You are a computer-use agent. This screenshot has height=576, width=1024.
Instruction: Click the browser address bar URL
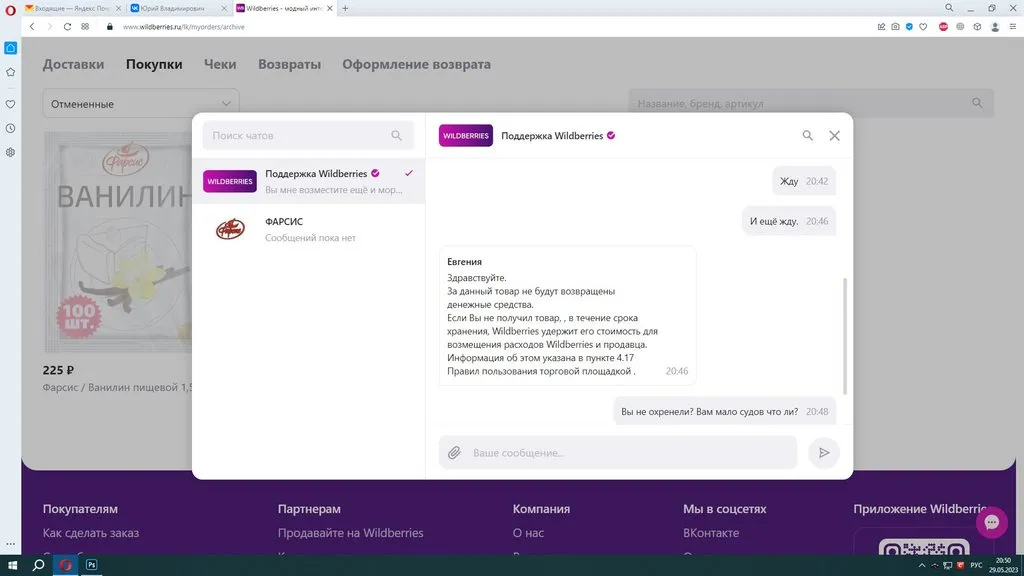[x=184, y=27]
